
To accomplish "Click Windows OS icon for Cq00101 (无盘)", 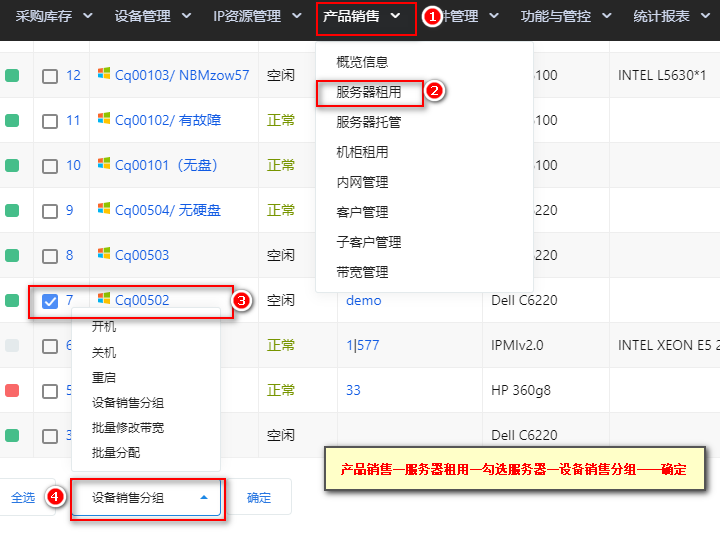I will (x=103, y=164).
